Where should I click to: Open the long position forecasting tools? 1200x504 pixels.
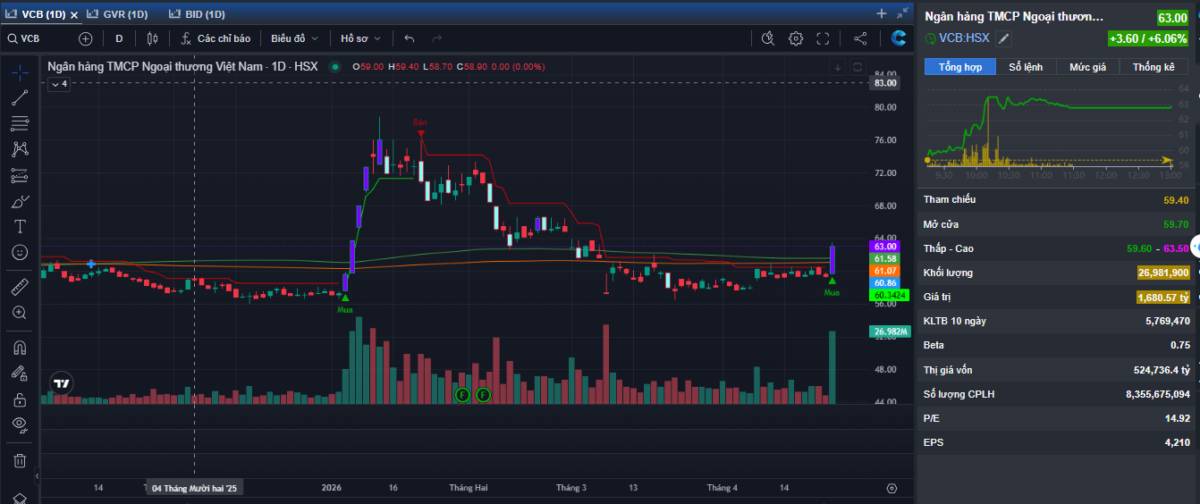pos(19,175)
